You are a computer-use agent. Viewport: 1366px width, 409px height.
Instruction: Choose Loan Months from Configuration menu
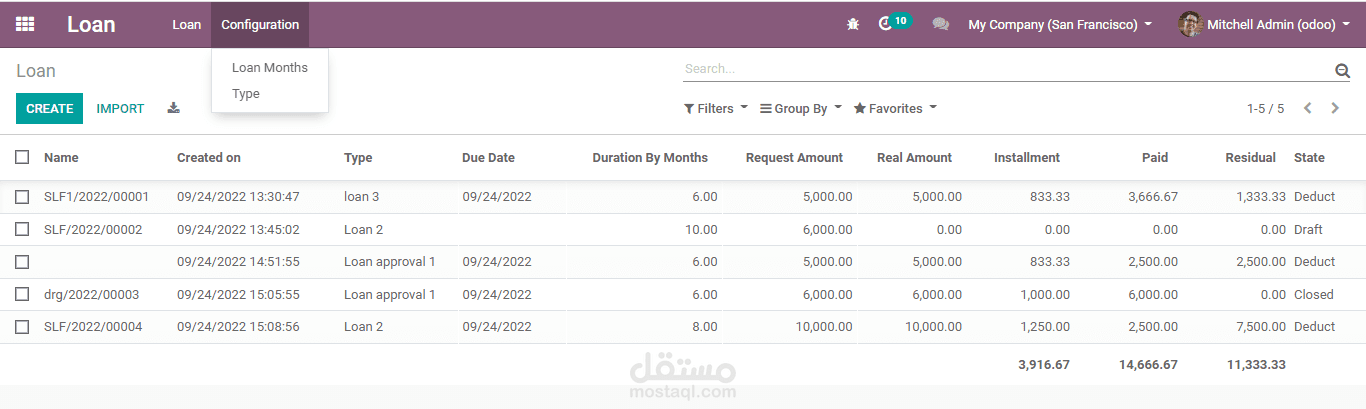270,68
